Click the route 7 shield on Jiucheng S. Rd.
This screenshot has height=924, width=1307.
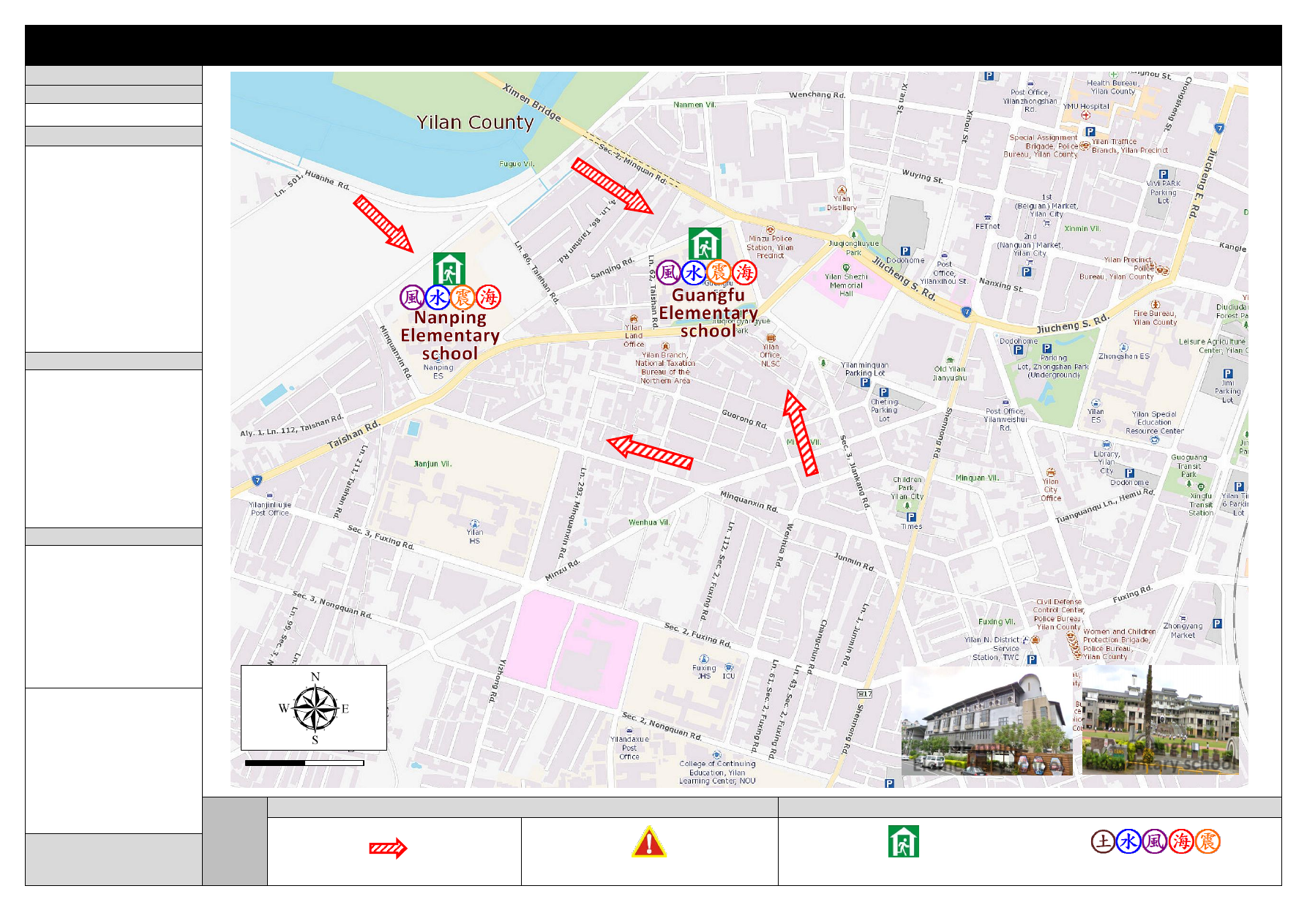click(x=966, y=312)
